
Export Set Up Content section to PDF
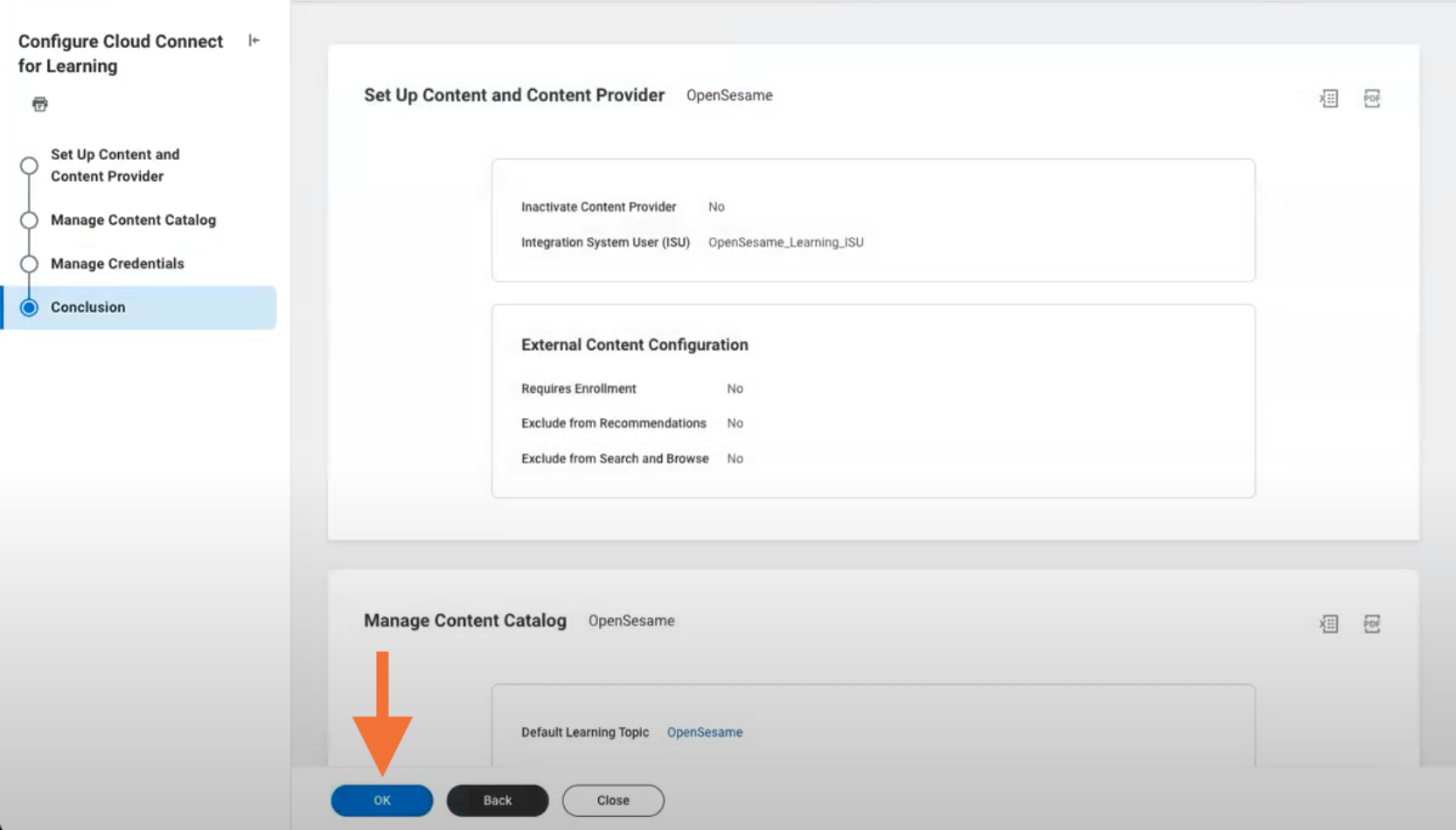tap(1371, 98)
